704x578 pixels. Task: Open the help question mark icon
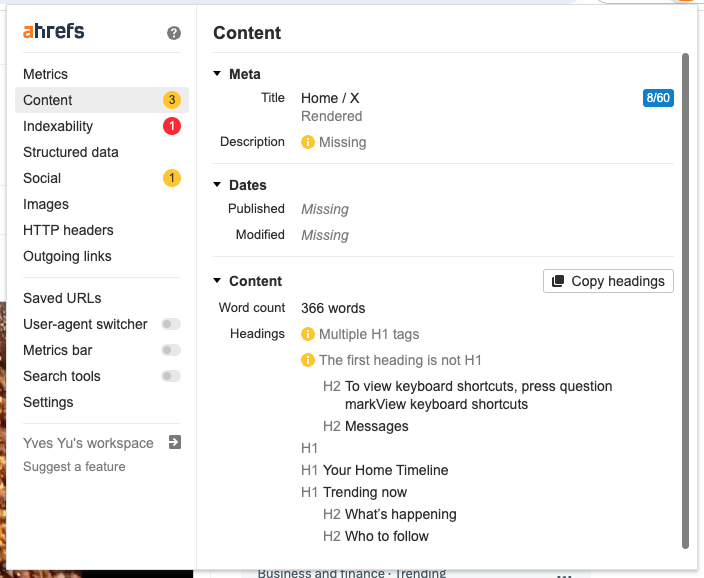pyautogui.click(x=174, y=33)
